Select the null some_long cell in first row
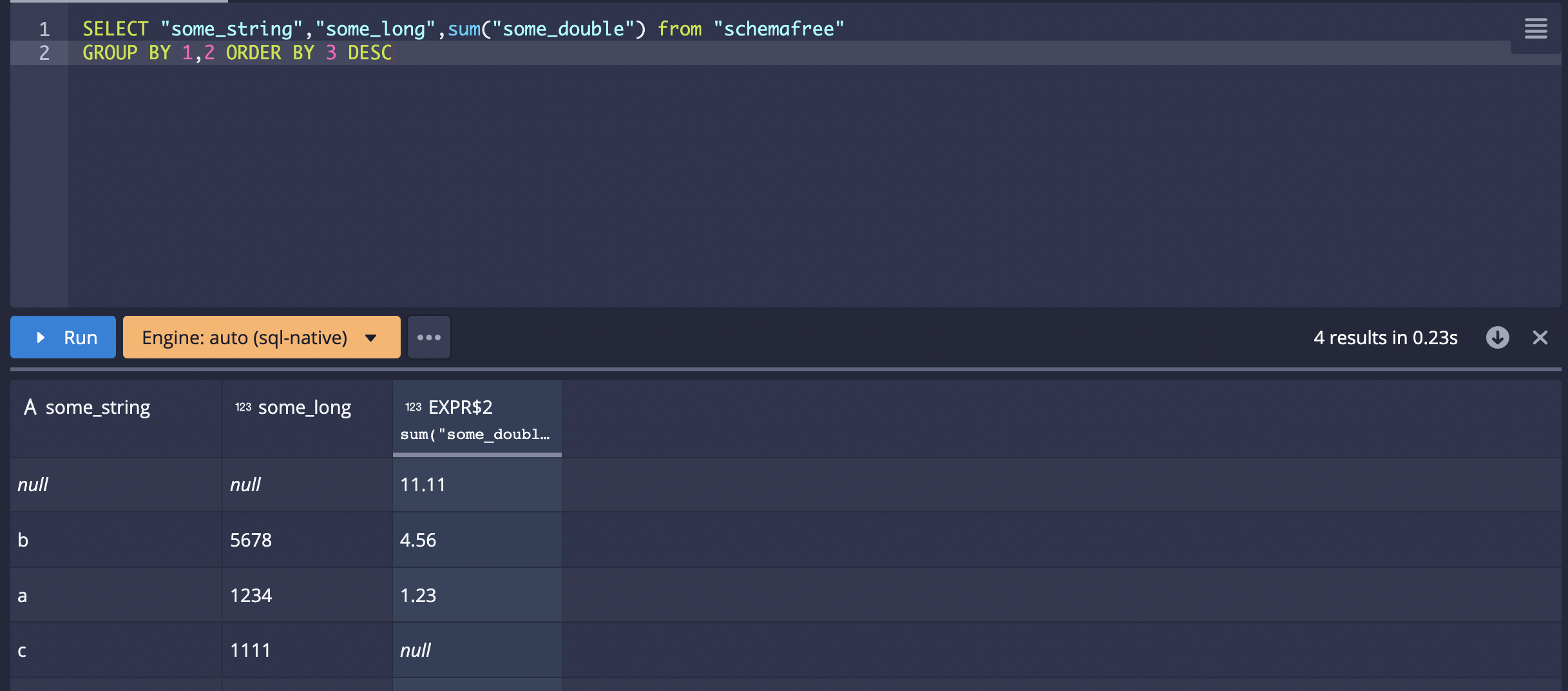 pyautogui.click(x=307, y=485)
